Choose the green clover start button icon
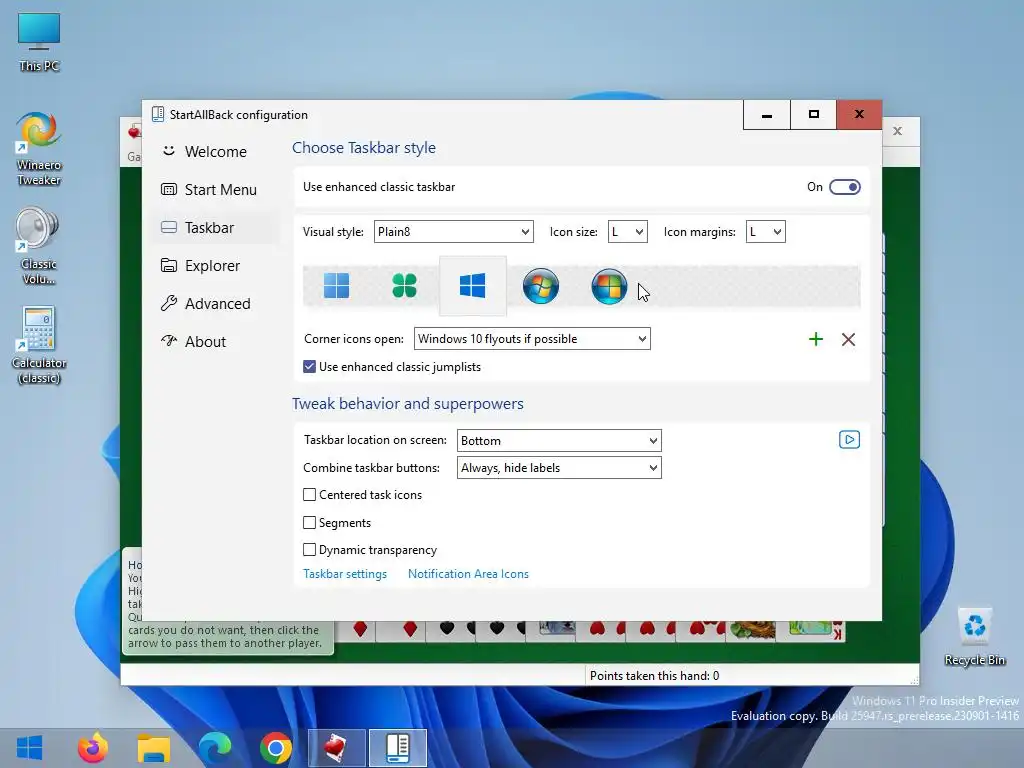This screenshot has height=768, width=1024. [x=404, y=285]
